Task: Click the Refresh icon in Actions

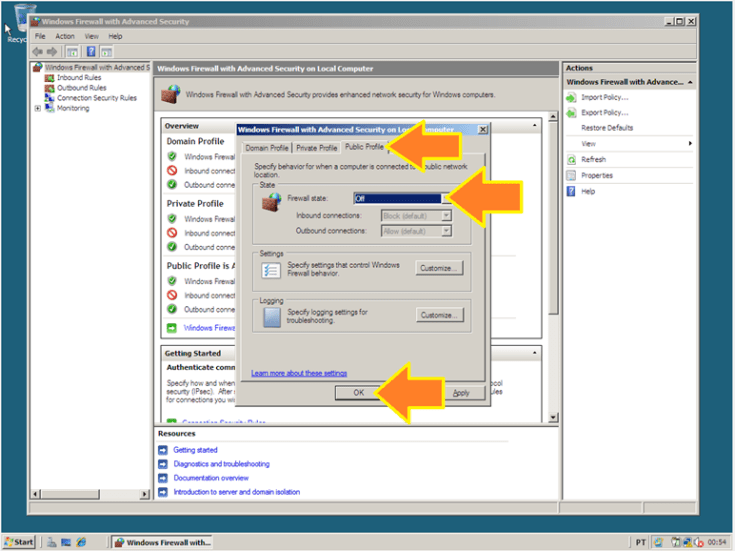Action: (571, 159)
